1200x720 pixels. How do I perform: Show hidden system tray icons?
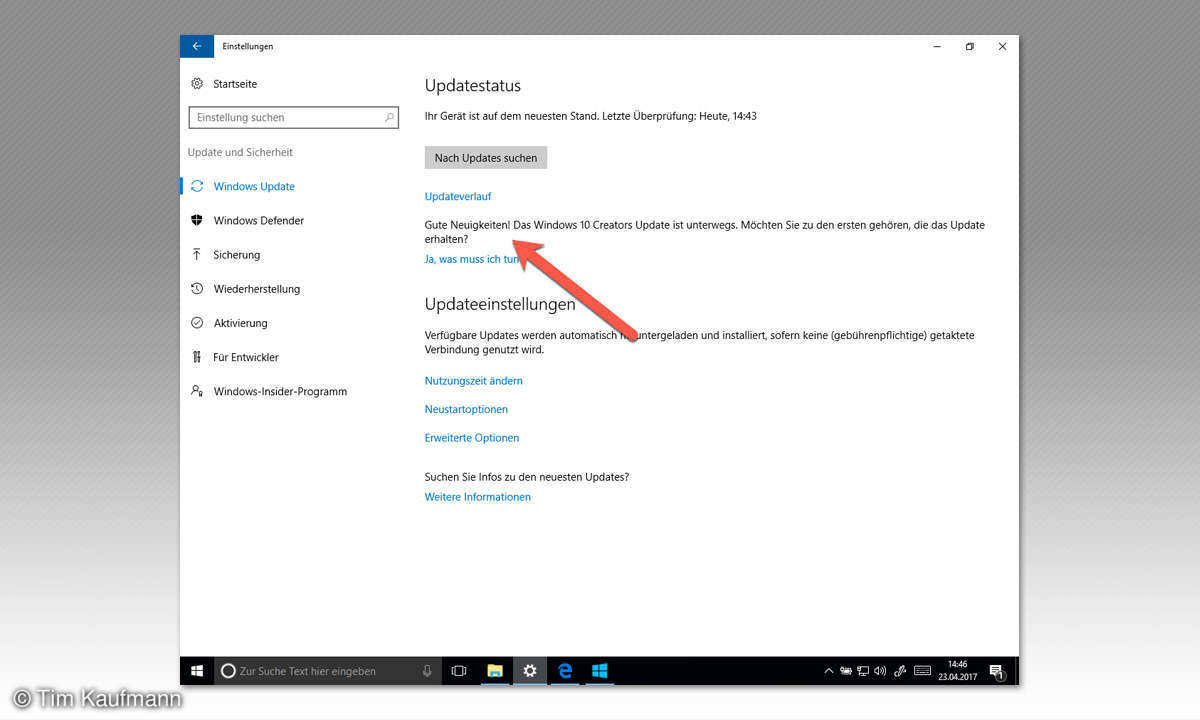[828, 671]
